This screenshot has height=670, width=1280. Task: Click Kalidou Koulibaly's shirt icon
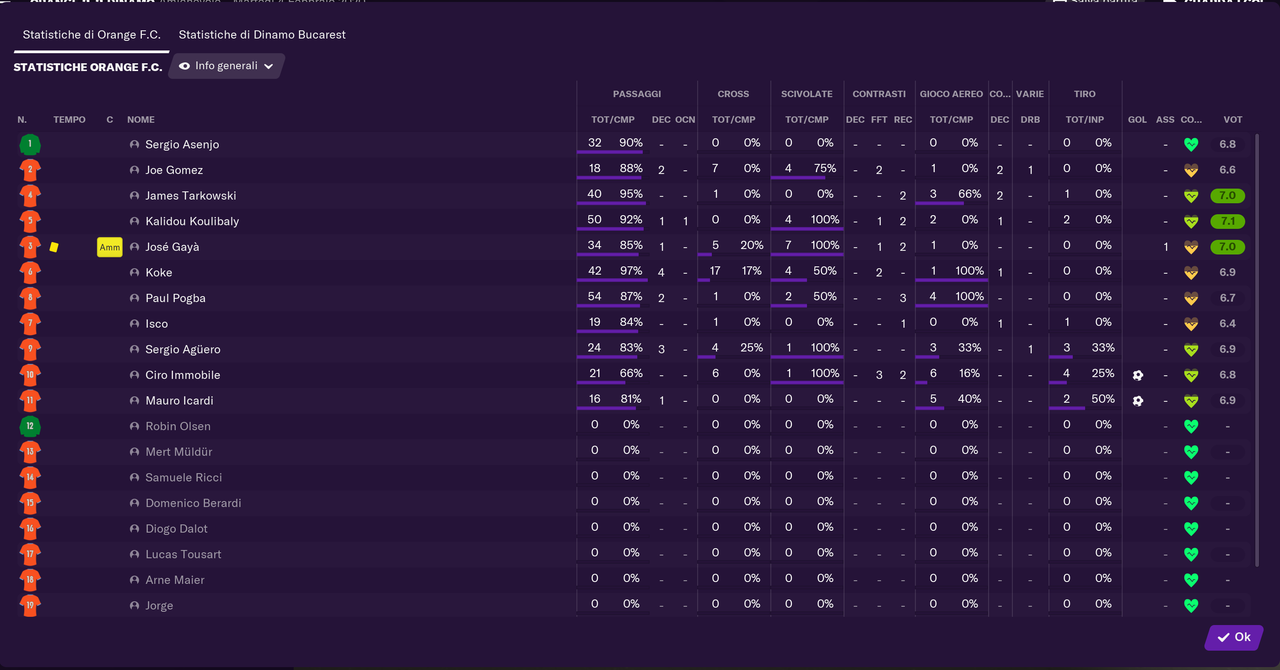pos(30,221)
